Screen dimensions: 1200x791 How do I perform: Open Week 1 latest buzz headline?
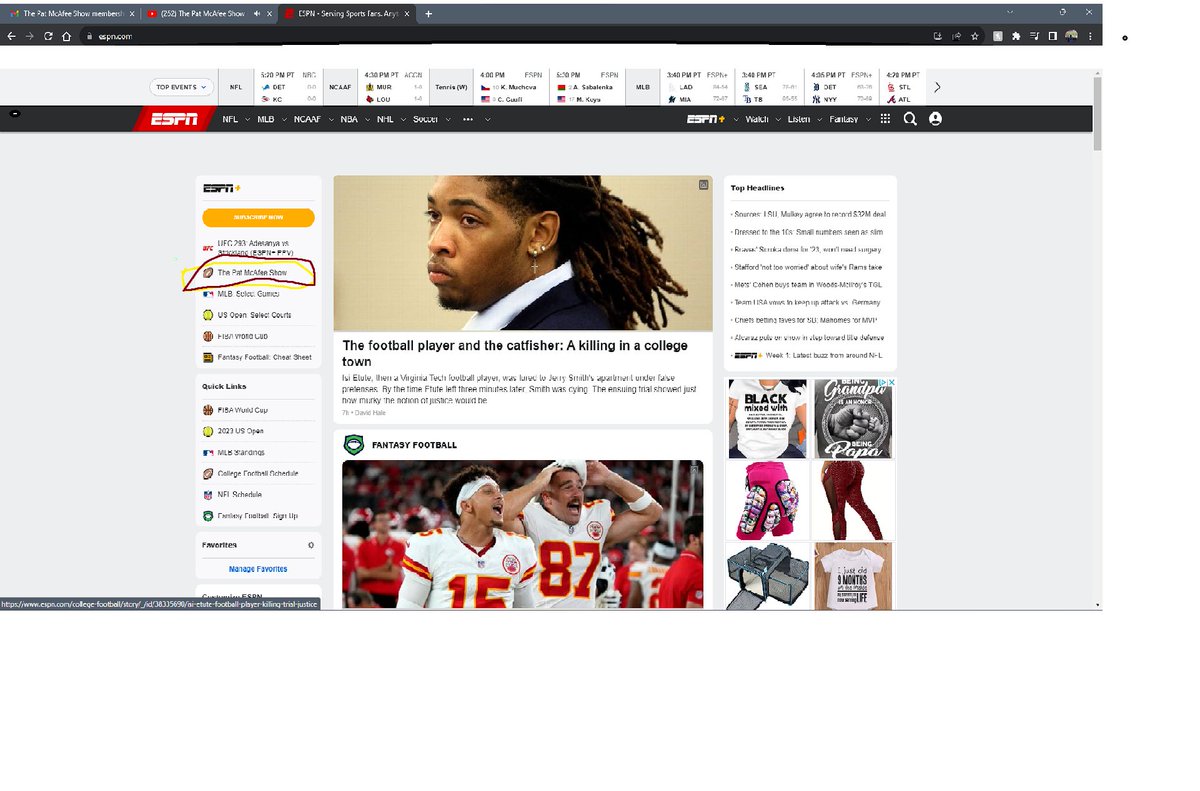[824, 355]
